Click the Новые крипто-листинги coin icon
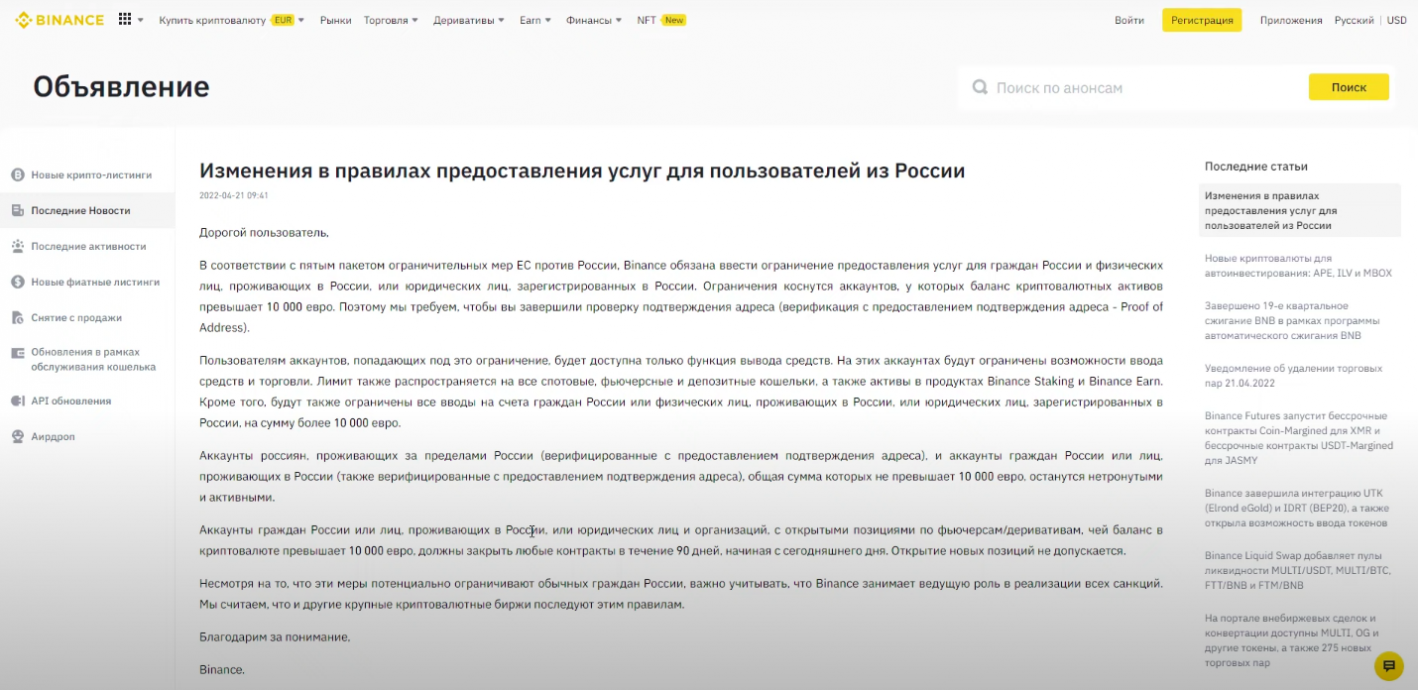This screenshot has width=1418, height=690. tap(17, 175)
